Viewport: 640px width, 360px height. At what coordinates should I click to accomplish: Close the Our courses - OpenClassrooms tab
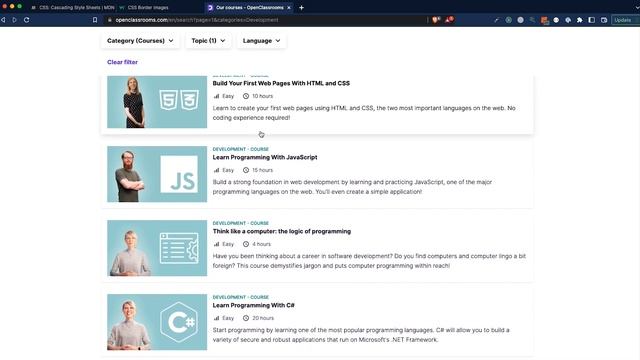click(289, 7)
